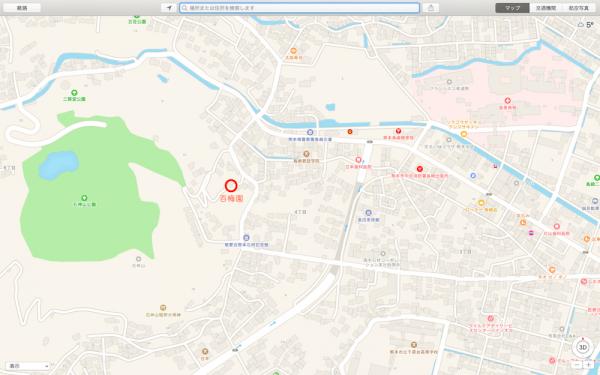This screenshot has width=600, height=375.
Task: Select the マップ map view tab
Action: [512, 8]
